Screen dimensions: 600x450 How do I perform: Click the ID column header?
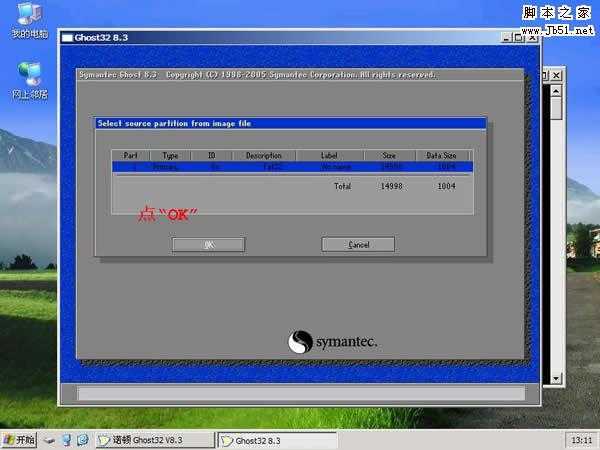point(212,155)
